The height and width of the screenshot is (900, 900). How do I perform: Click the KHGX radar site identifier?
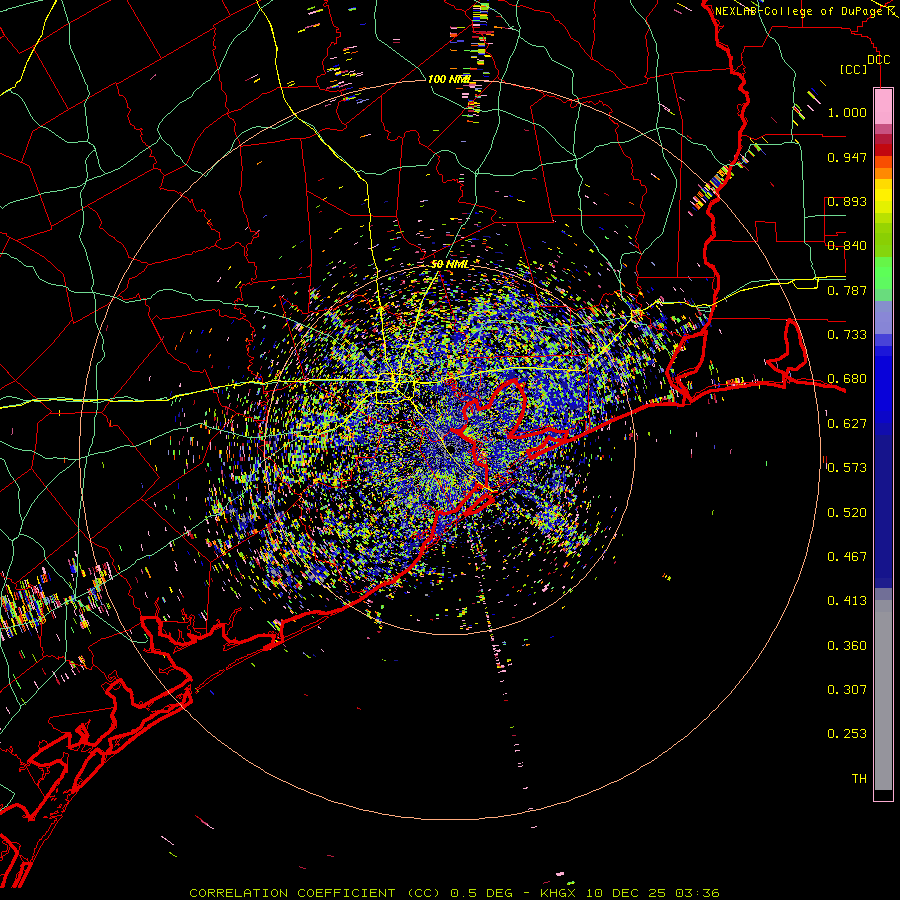pos(557,893)
